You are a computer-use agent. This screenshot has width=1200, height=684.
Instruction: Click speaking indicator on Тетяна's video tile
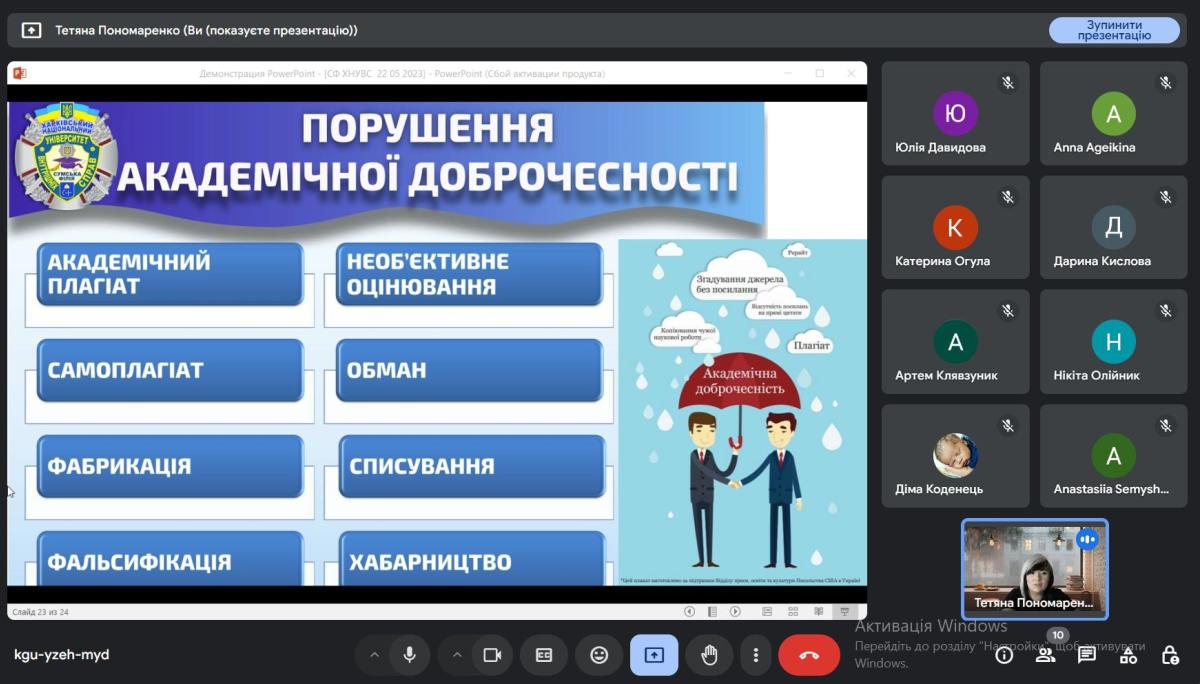1087,539
